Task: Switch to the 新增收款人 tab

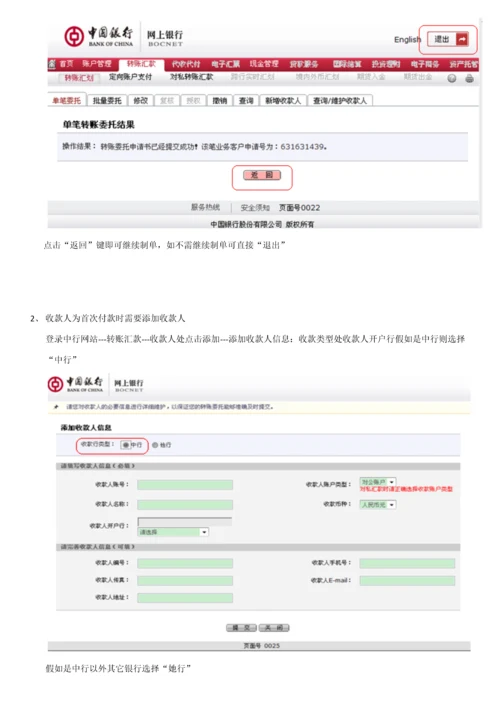Action: 283,101
